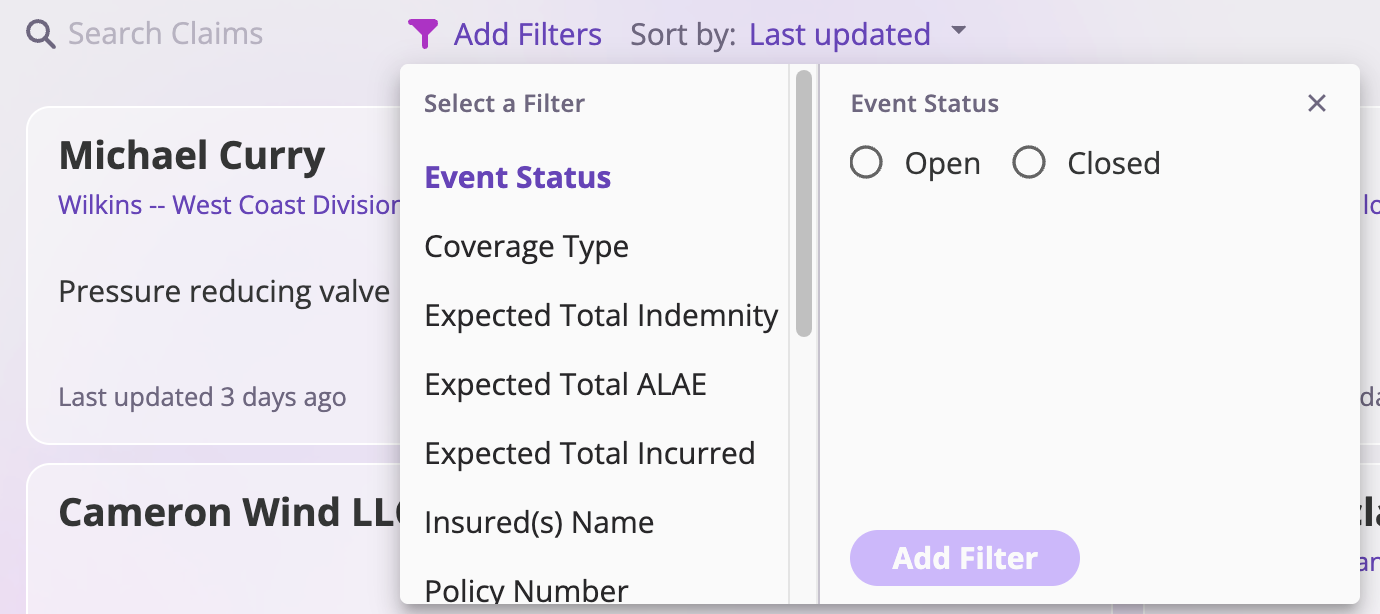Select Expected Total Indemnity filter
The width and height of the screenshot is (1380, 614).
601,315
